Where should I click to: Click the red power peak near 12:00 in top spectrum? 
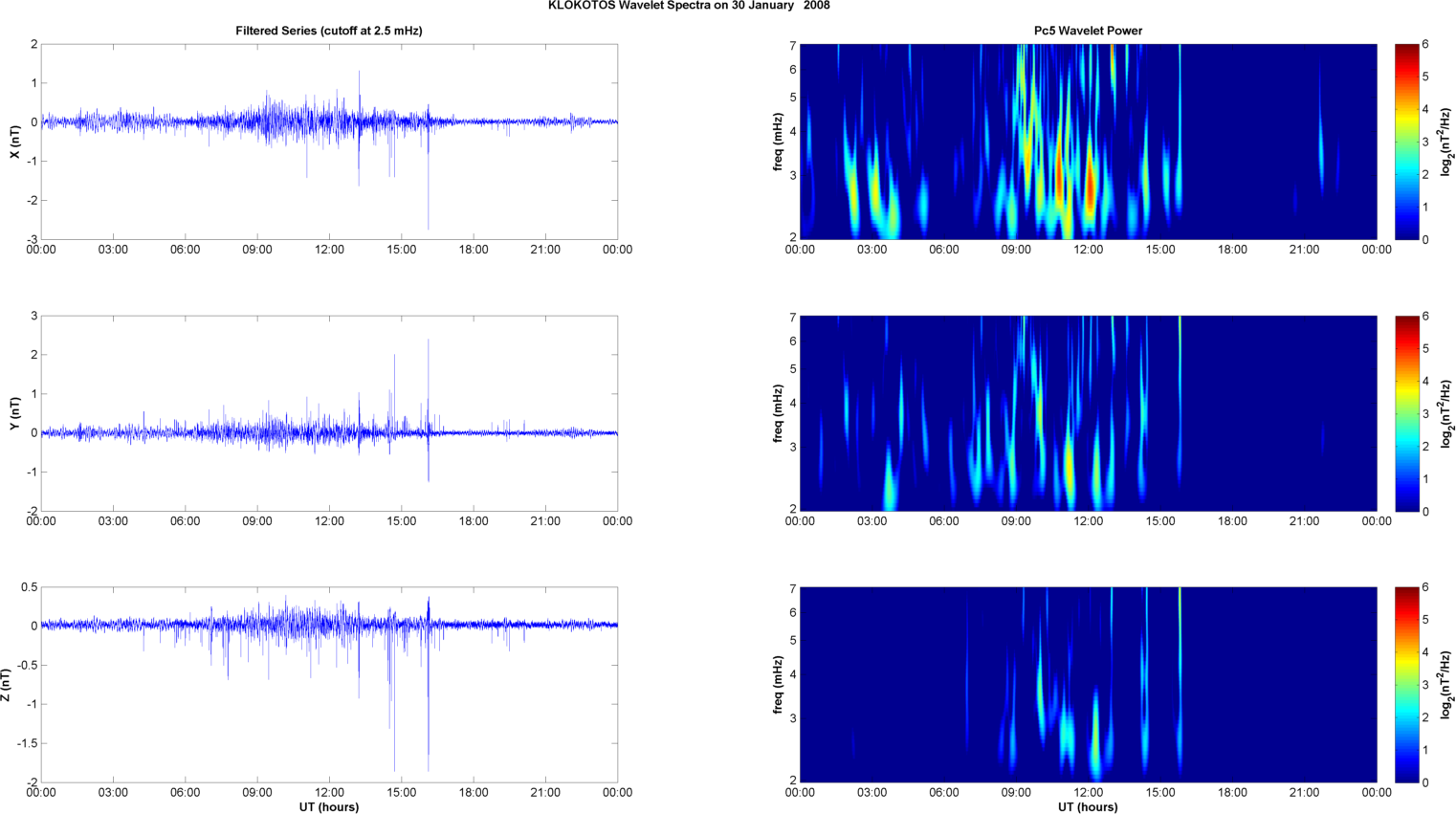pyautogui.click(x=1090, y=188)
